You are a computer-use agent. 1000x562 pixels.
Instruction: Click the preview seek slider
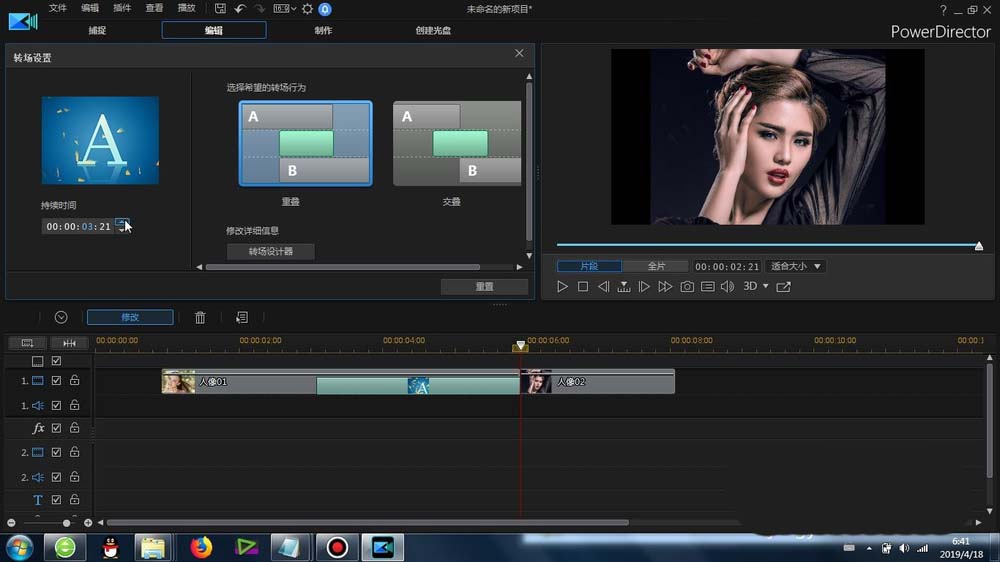coord(767,244)
